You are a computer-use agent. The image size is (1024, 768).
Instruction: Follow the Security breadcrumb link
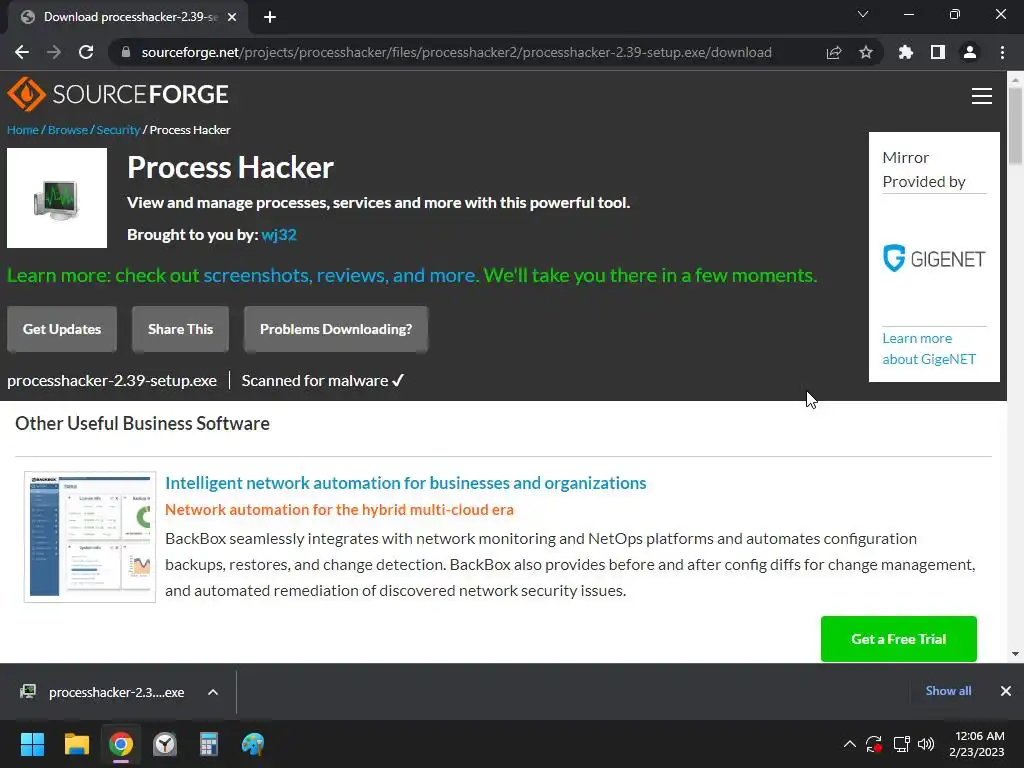tap(118, 130)
